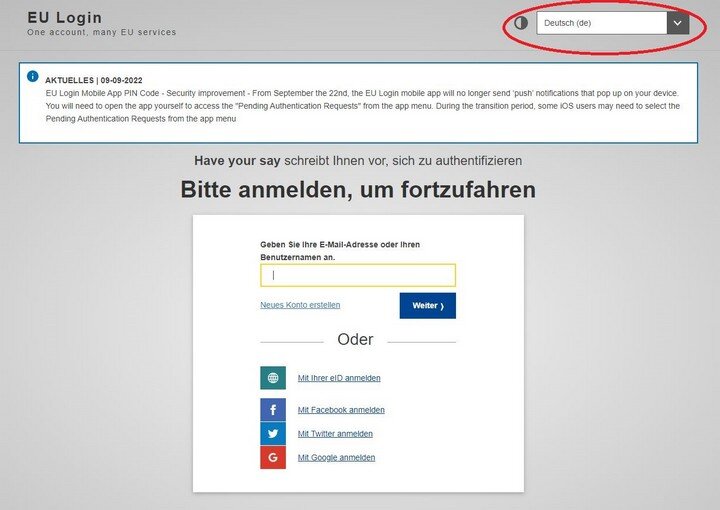Toggle the high contrast mode icon
The width and height of the screenshot is (720, 510).
click(x=521, y=23)
